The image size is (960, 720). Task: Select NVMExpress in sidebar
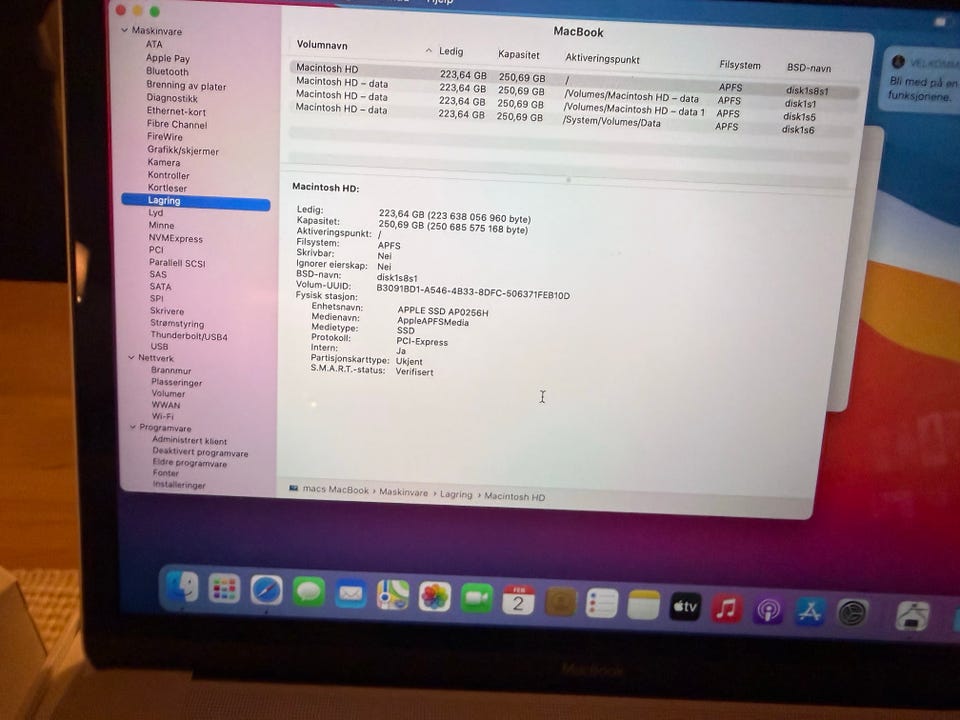click(x=176, y=238)
